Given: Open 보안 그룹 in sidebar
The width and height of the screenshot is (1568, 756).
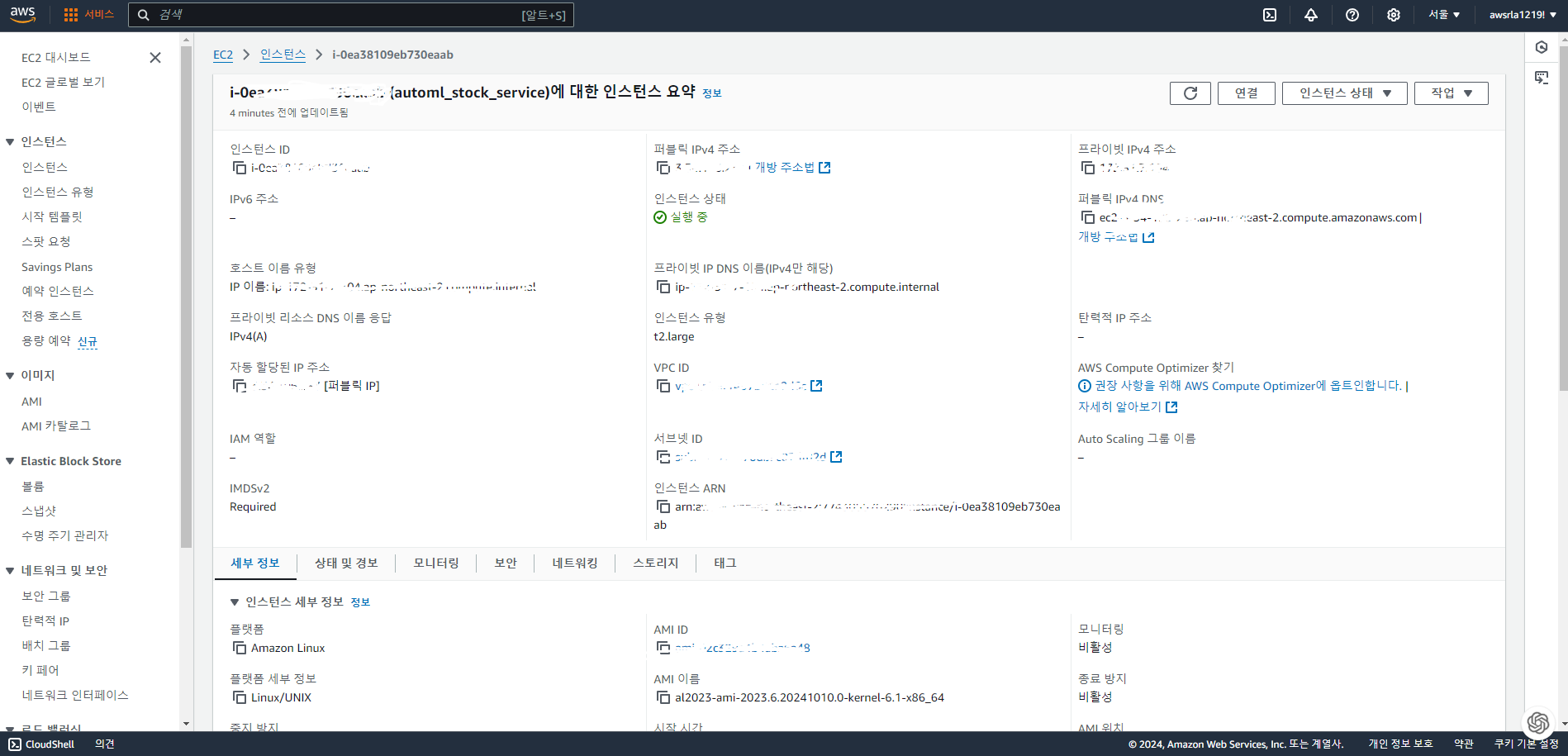Looking at the screenshot, I should coord(46,596).
